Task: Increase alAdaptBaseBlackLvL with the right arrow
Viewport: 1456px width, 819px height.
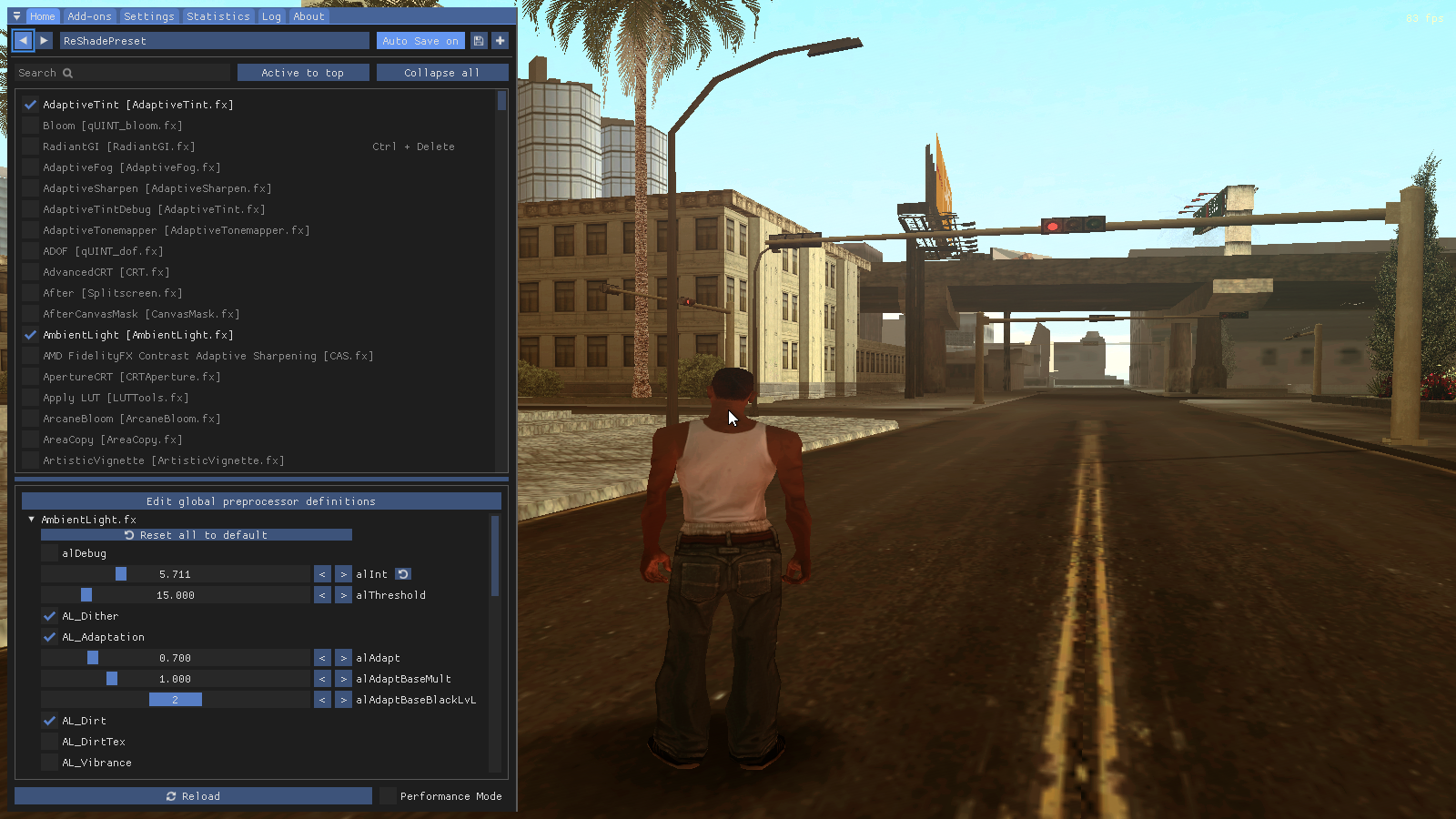Action: click(x=343, y=700)
